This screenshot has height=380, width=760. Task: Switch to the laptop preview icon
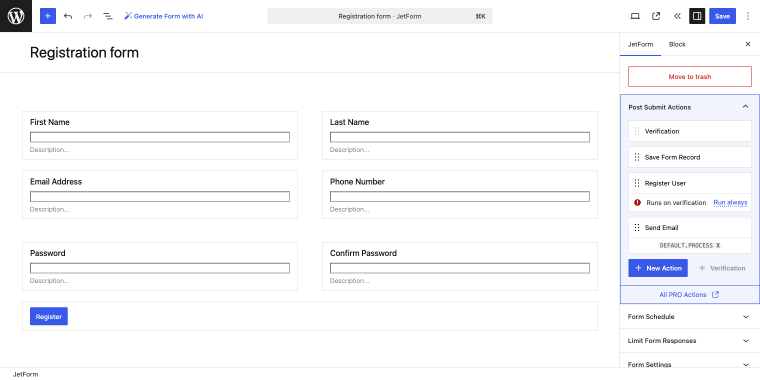(635, 16)
